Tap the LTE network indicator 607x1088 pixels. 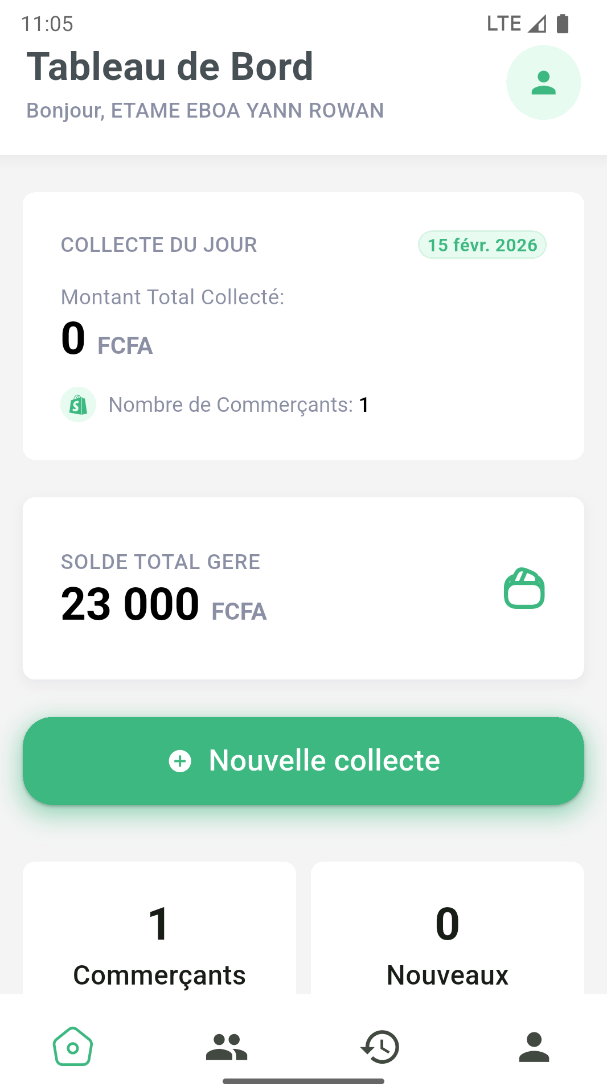tap(502, 22)
